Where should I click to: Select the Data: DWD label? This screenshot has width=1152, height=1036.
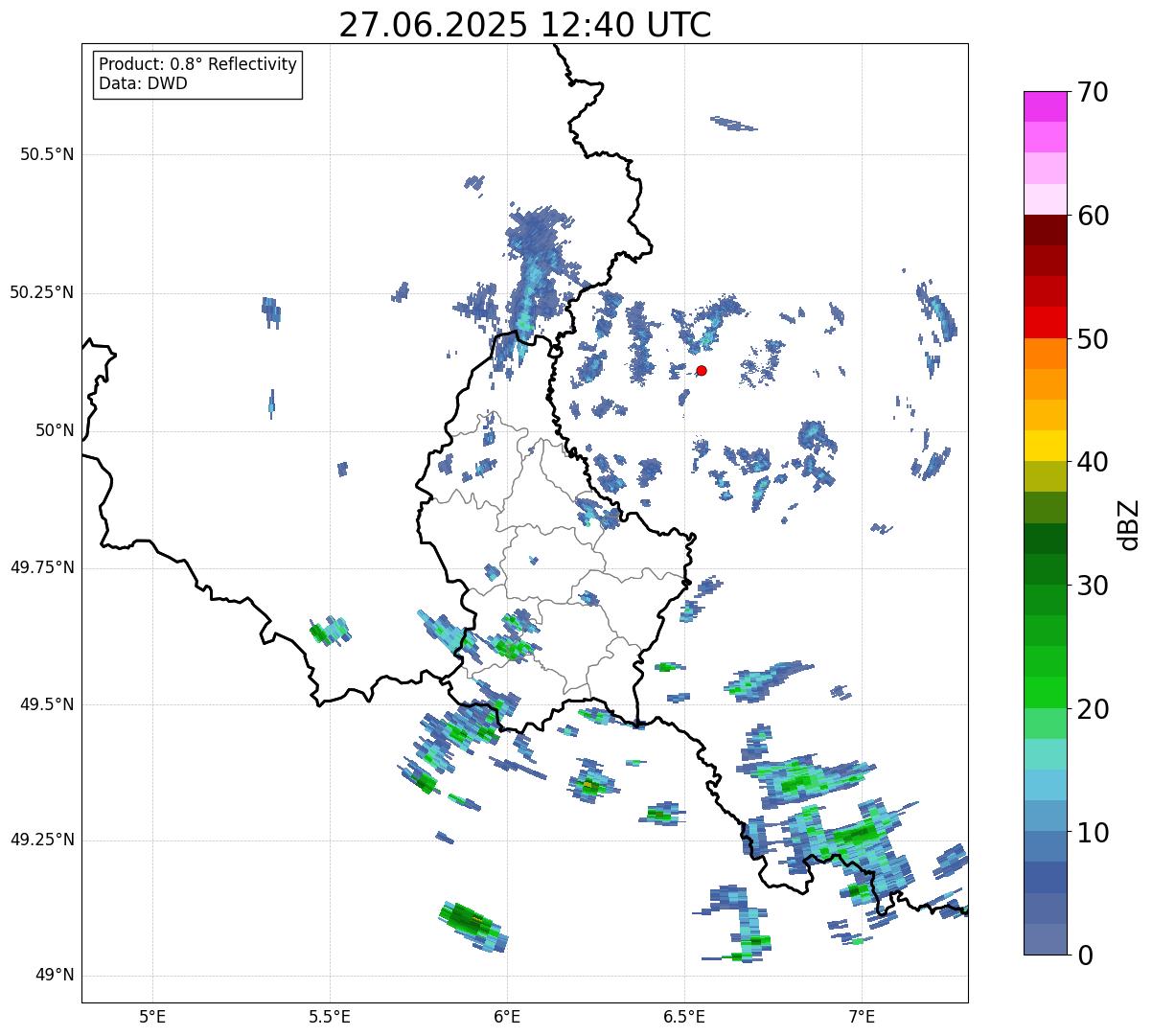click(x=143, y=83)
